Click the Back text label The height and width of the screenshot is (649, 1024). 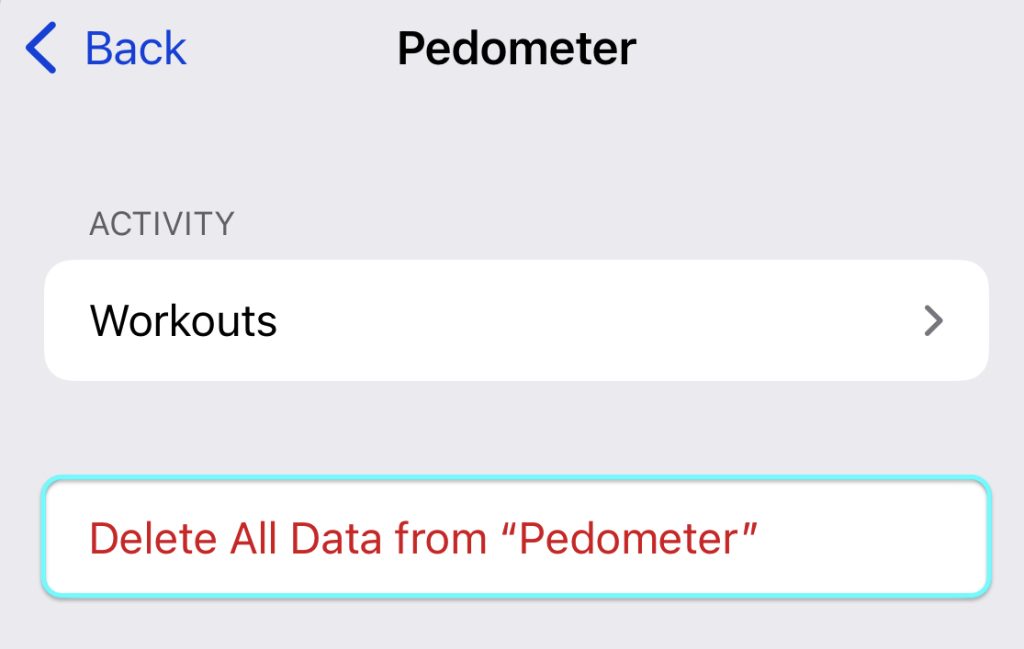[x=136, y=49]
